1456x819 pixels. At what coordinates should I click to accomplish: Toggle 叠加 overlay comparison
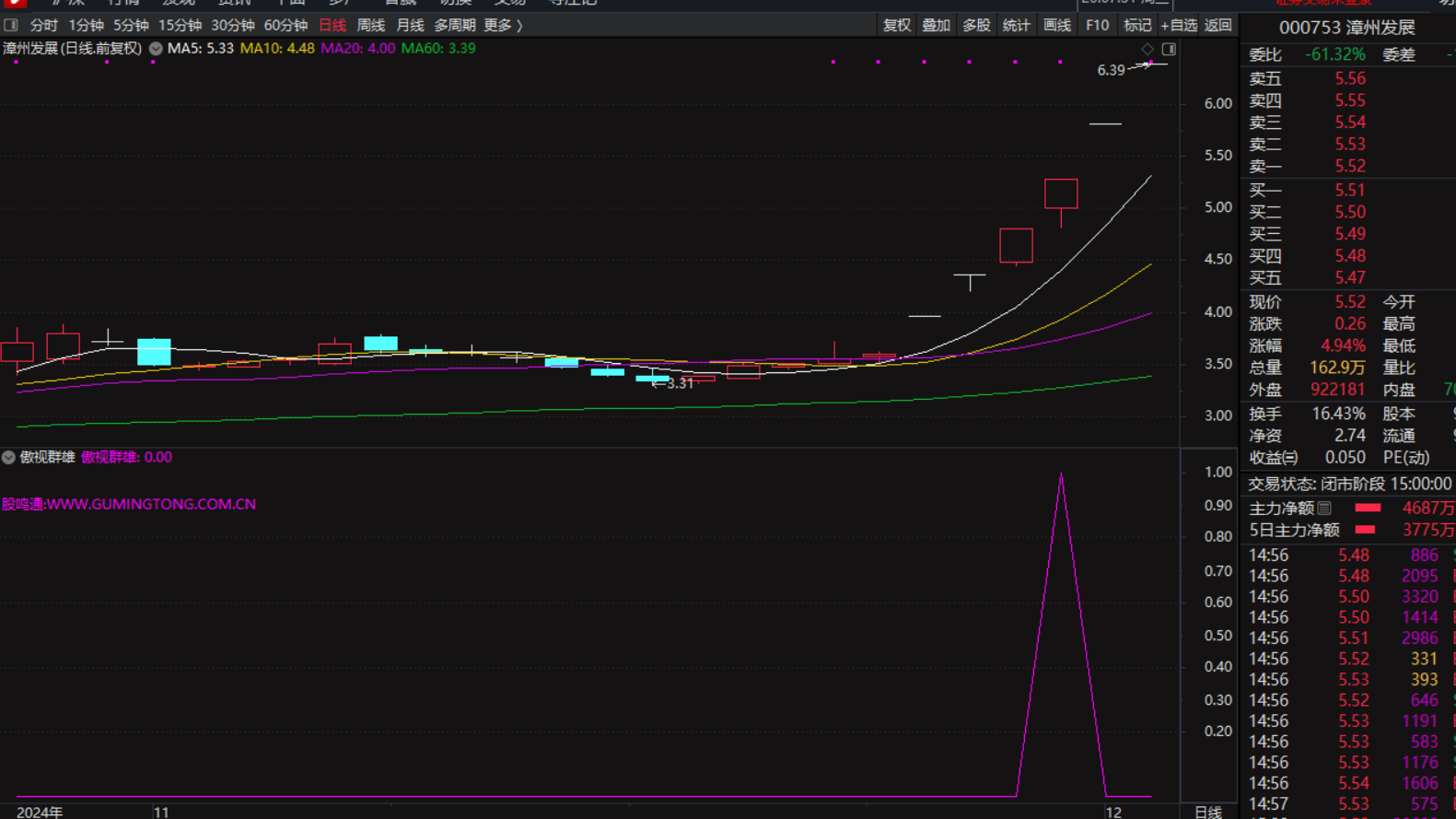pyautogui.click(x=936, y=26)
